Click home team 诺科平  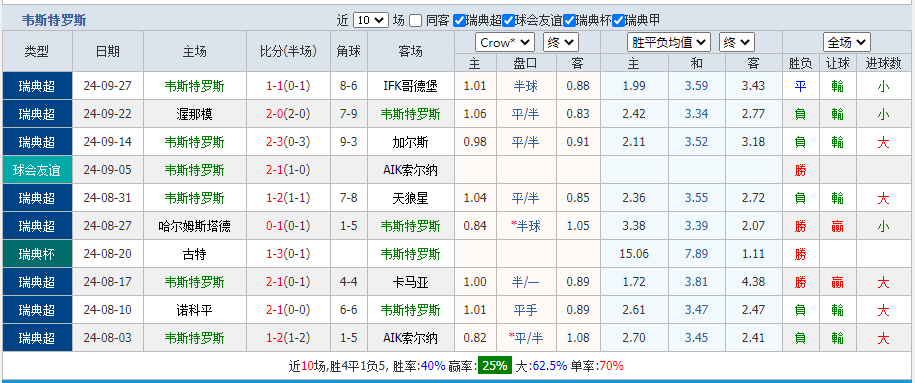[194, 310]
